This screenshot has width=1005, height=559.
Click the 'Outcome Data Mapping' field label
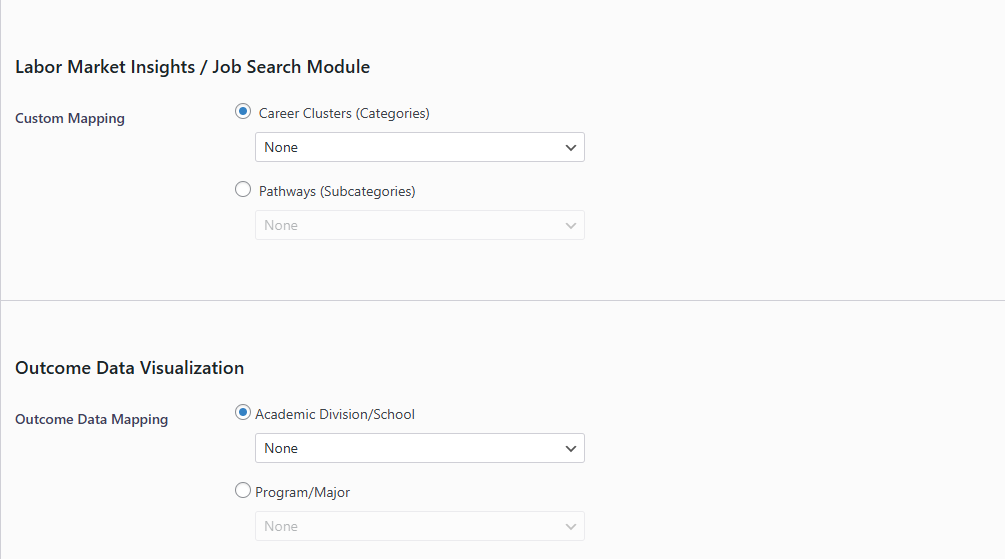pos(92,420)
